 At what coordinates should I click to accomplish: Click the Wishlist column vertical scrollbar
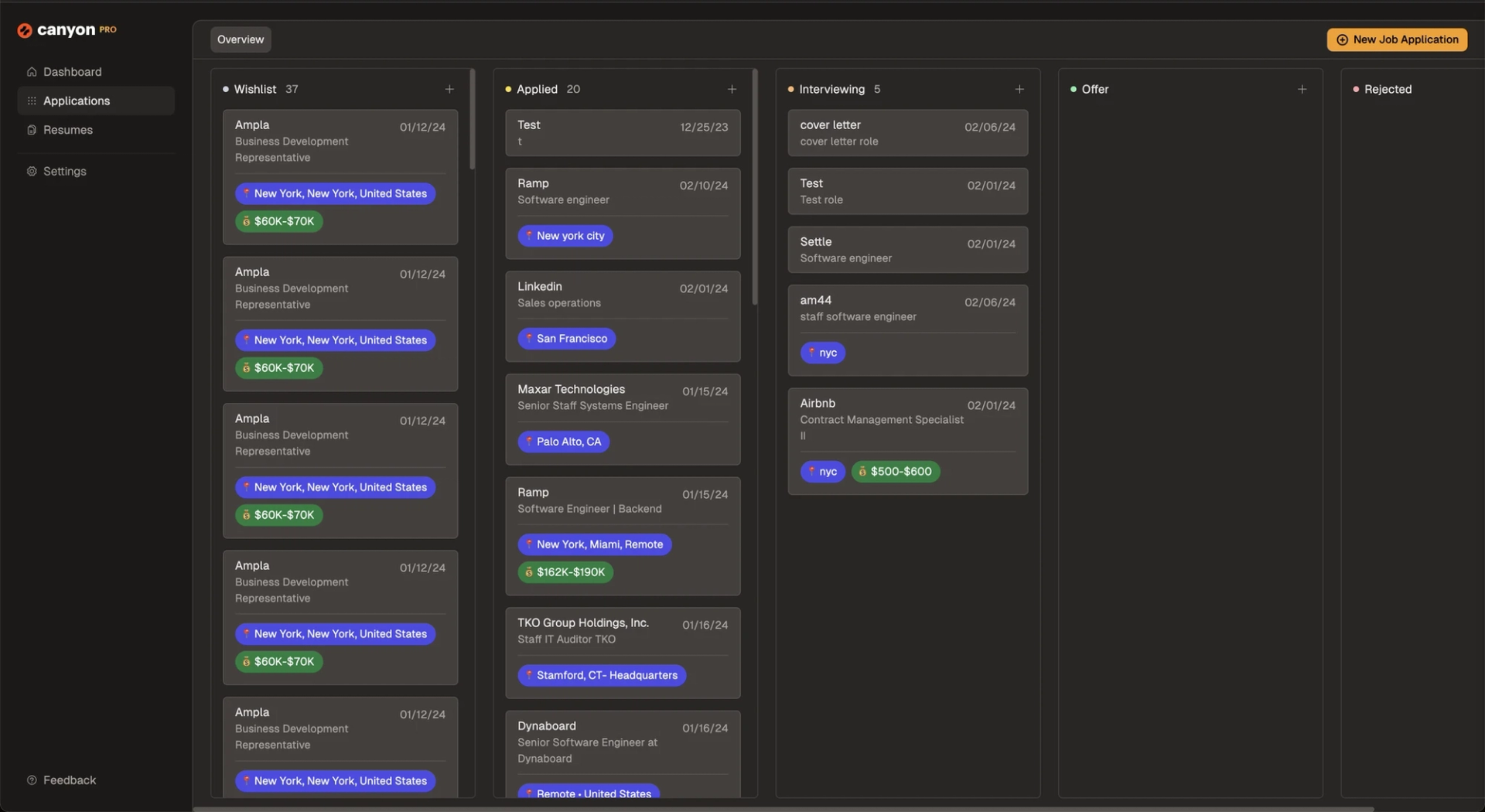[x=473, y=120]
